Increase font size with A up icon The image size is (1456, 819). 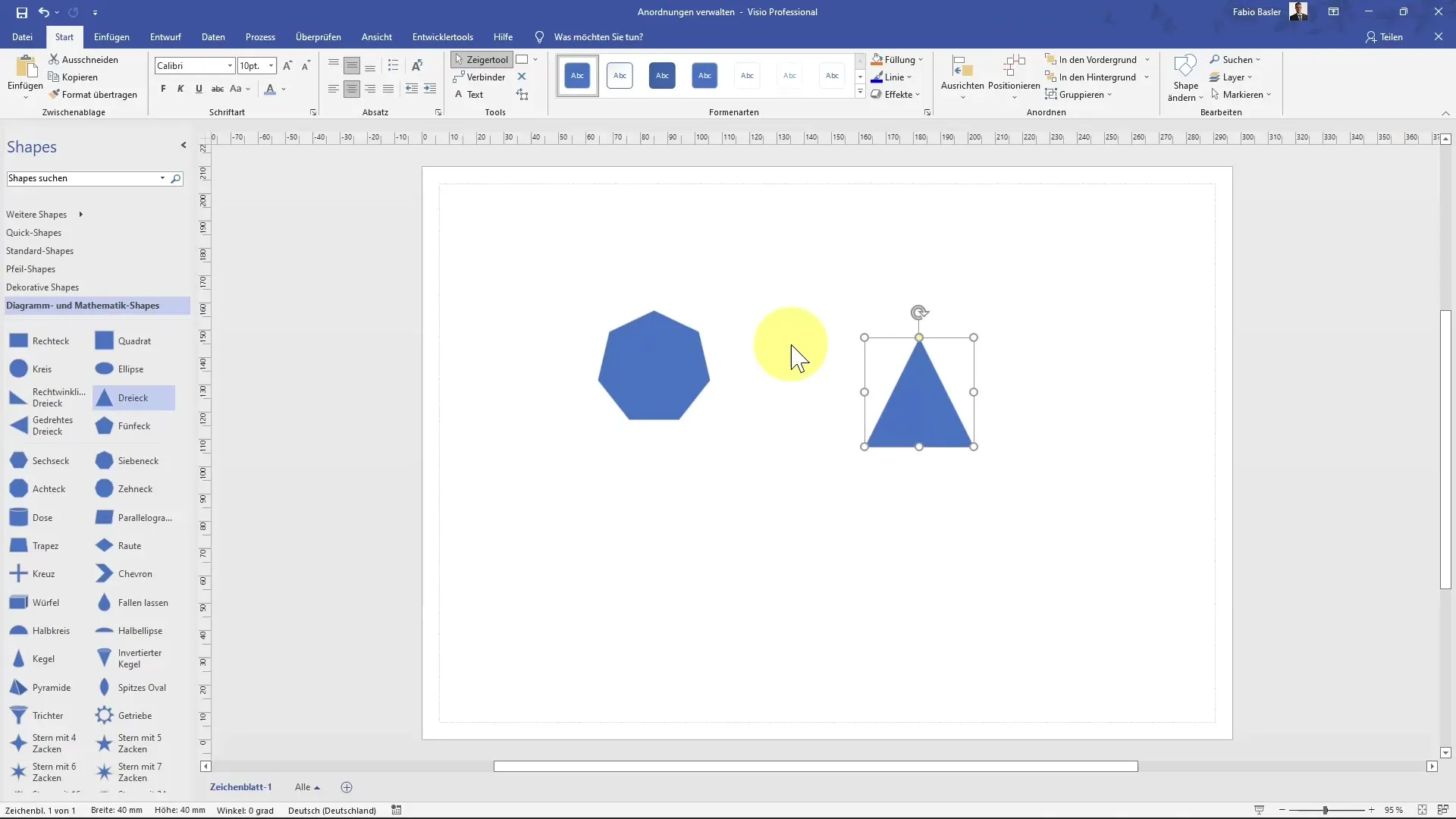[x=287, y=66]
